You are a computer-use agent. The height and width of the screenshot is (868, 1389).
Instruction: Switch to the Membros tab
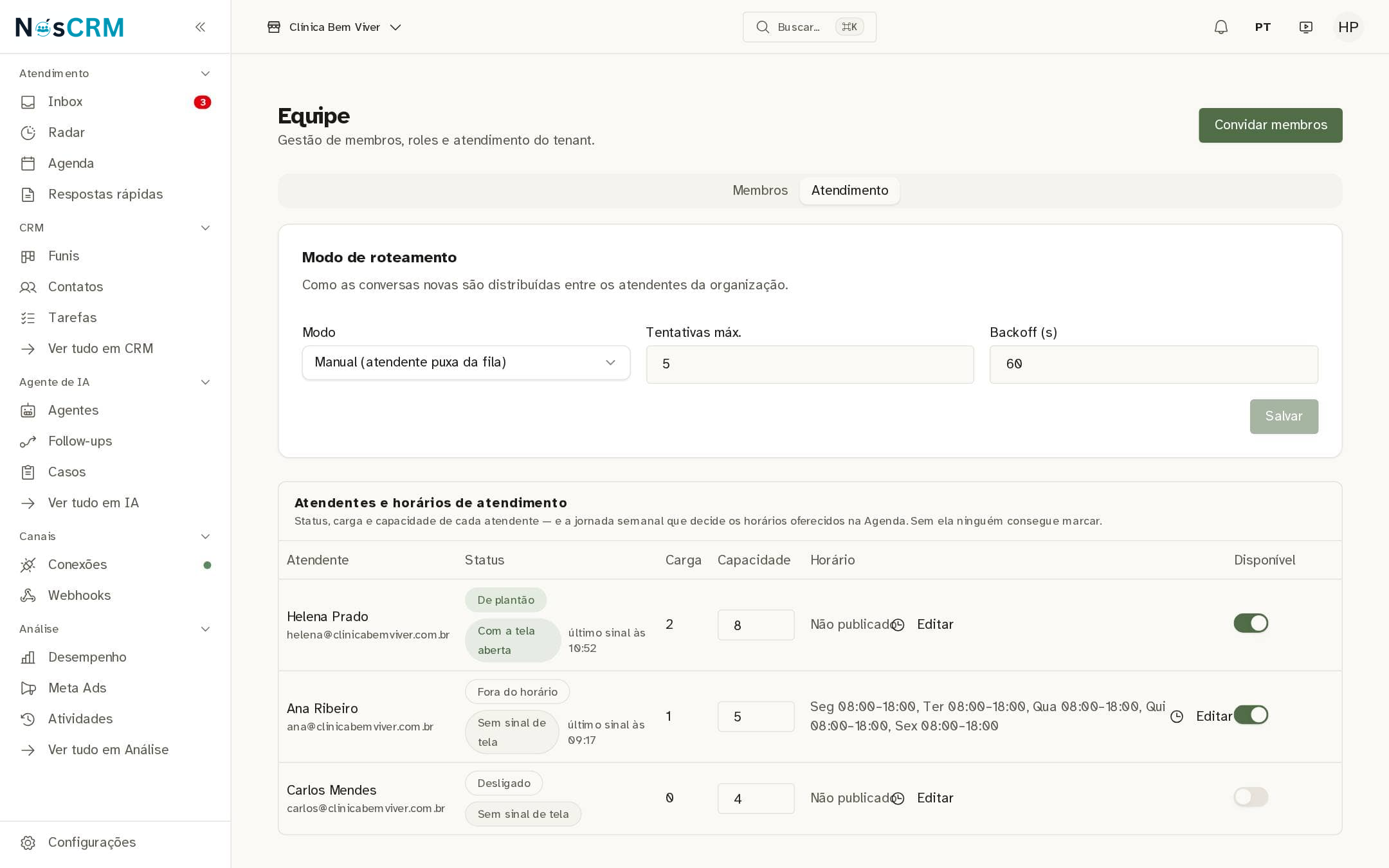[x=760, y=190]
